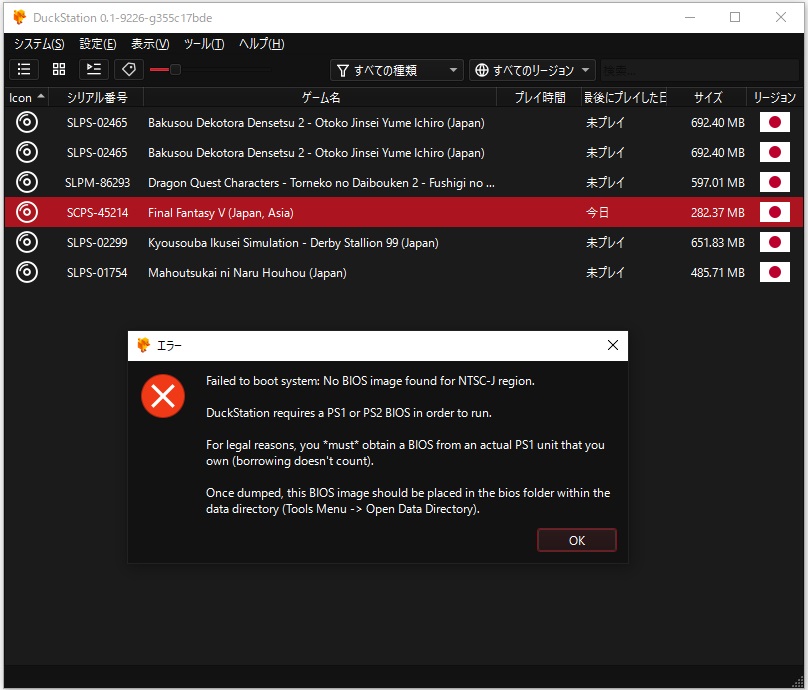Select Final Fantasy V (Japan, Asia) title
This screenshot has width=808, height=690.
[x=221, y=213]
